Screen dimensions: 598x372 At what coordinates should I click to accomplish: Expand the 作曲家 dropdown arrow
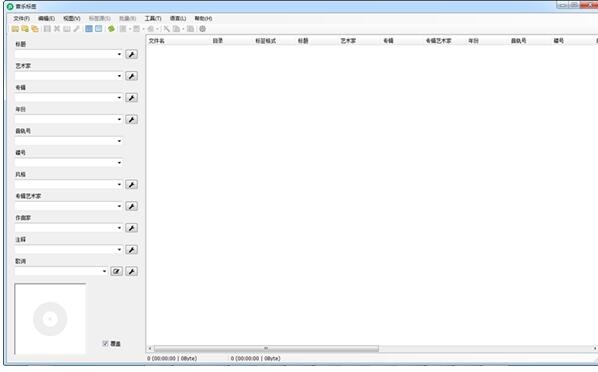119,228
